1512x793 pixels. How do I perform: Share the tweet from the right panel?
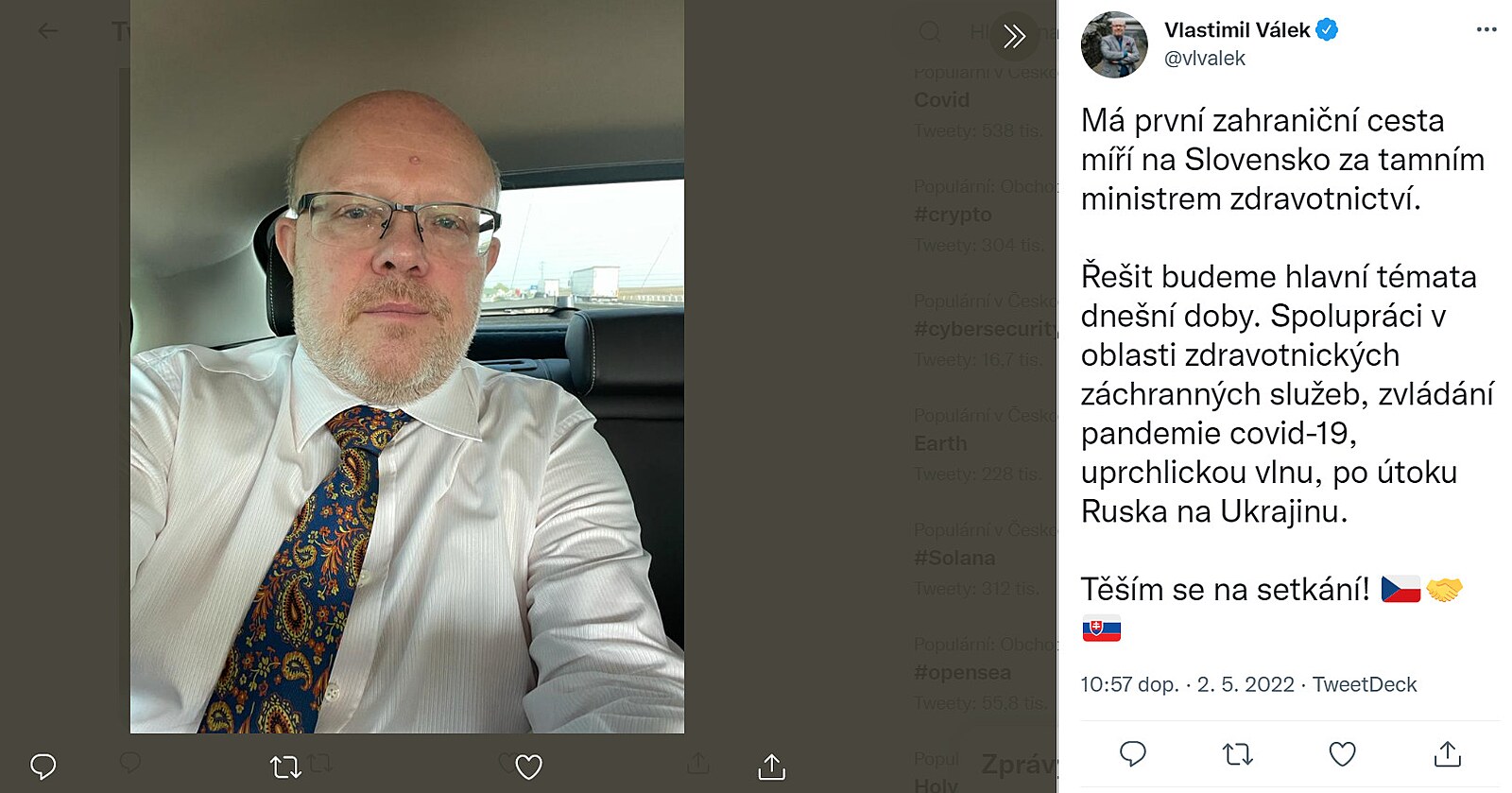coord(1447,753)
